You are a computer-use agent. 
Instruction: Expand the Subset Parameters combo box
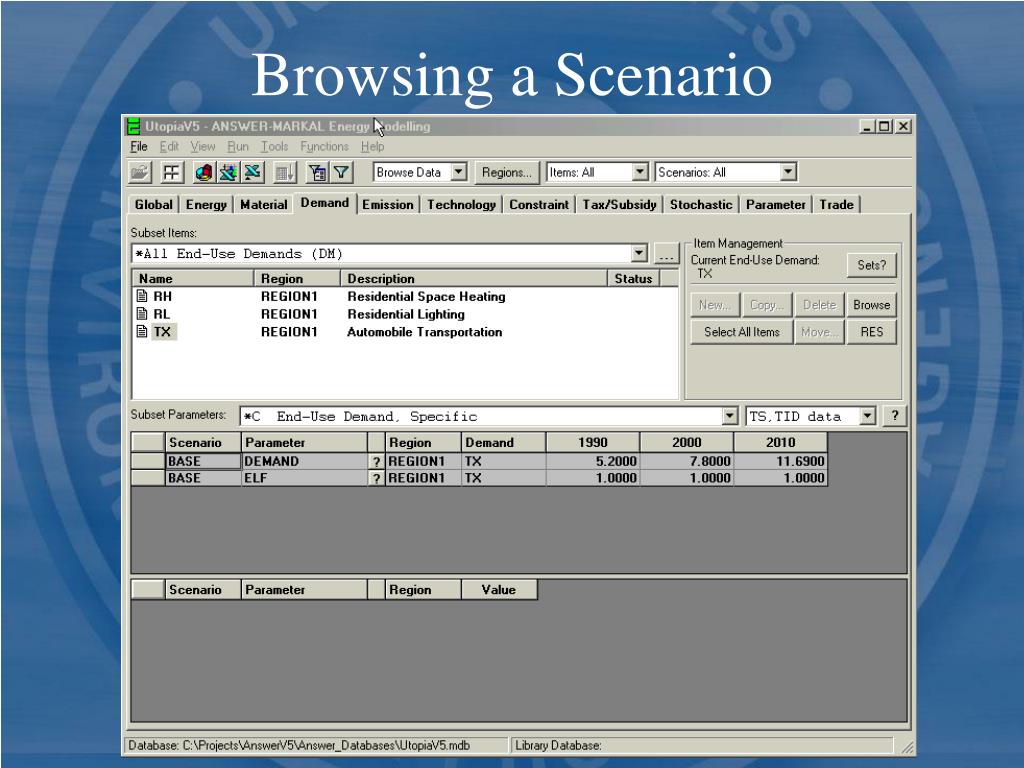[729, 416]
